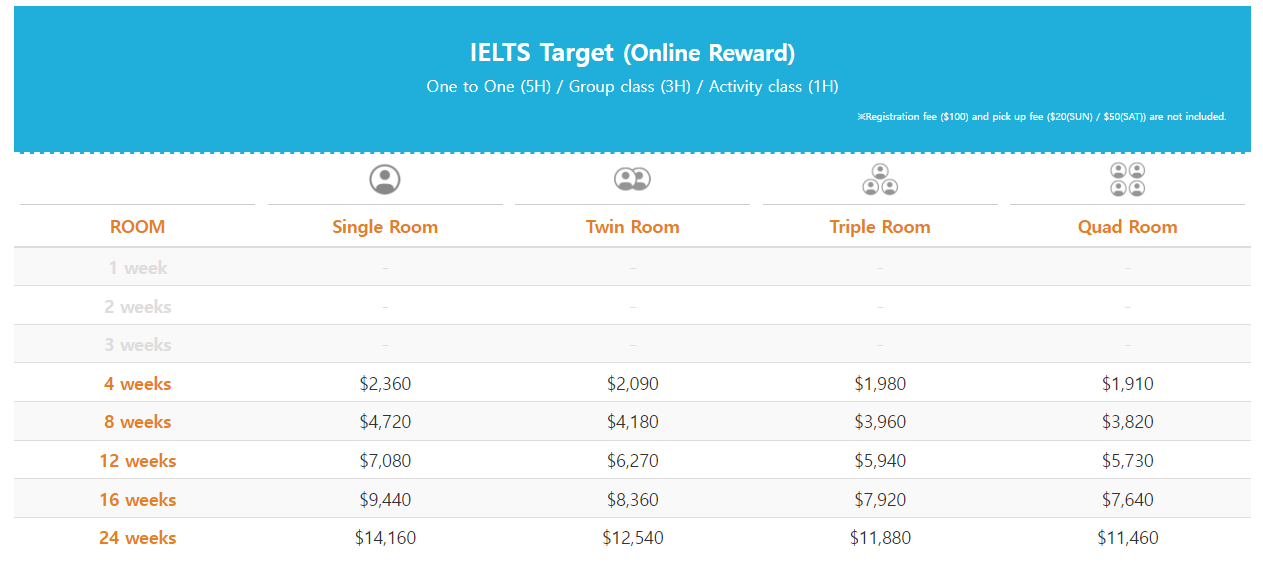Image resolution: width=1263 pixels, height=582 pixels.
Task: Choose the 24 weeks row label
Action: click(x=137, y=538)
